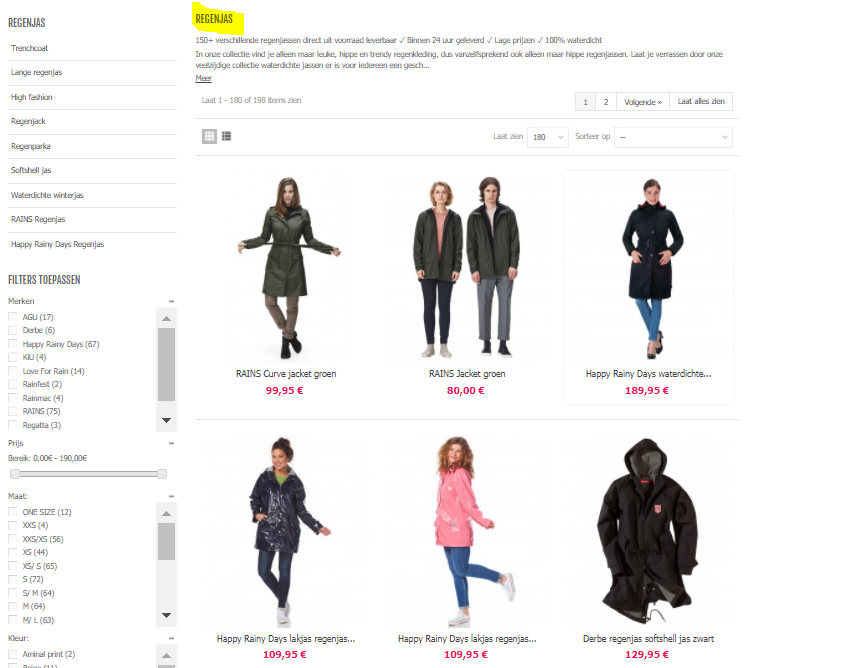Tick the M (64) size checkbox
This screenshot has height=668, width=853.
click(13, 607)
